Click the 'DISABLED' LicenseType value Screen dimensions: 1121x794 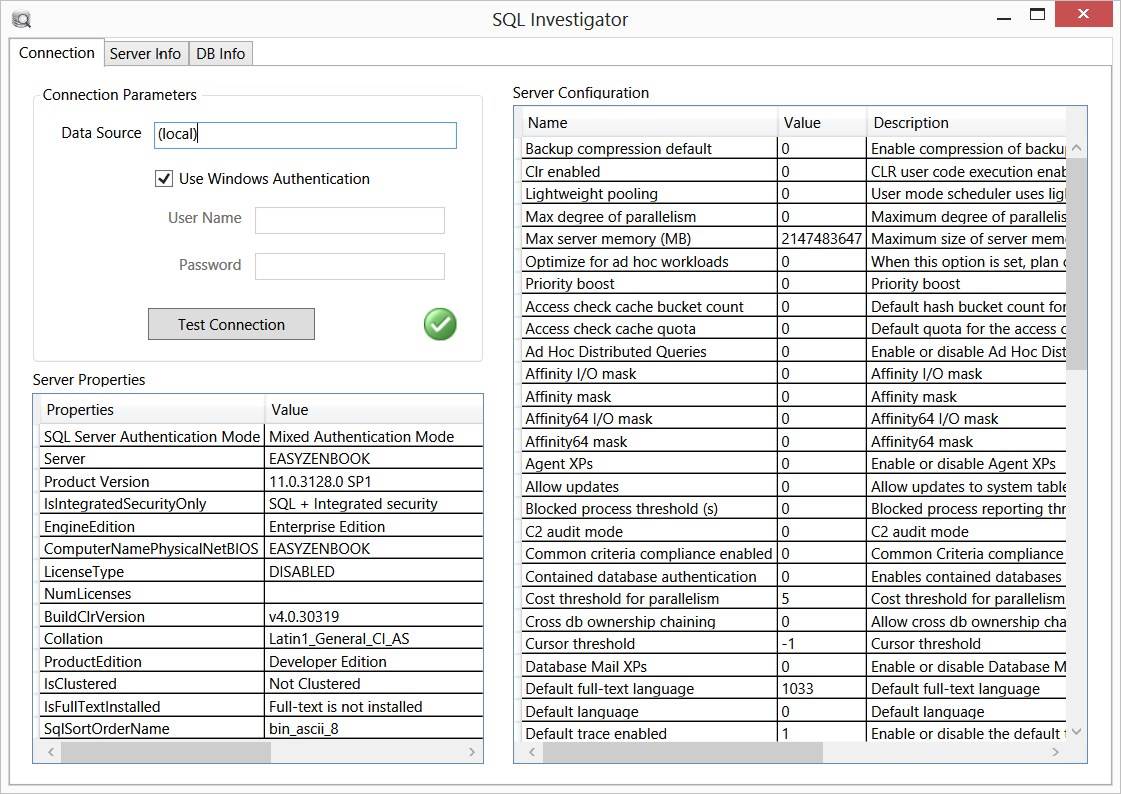374,572
